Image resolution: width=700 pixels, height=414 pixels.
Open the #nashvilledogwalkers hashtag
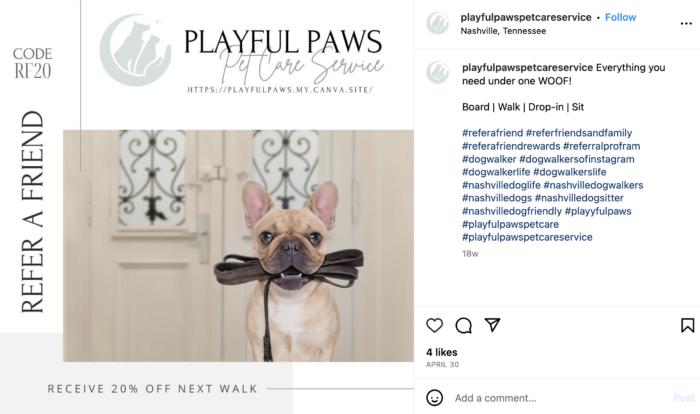click(x=593, y=185)
